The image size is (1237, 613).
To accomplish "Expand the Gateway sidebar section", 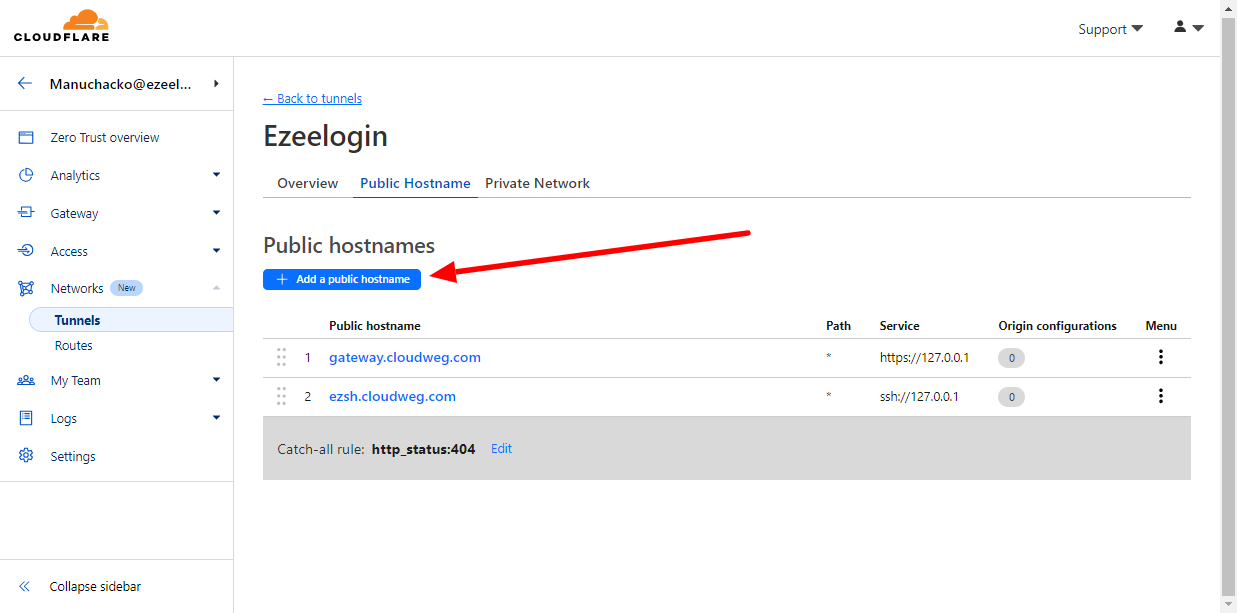I will tap(216, 213).
